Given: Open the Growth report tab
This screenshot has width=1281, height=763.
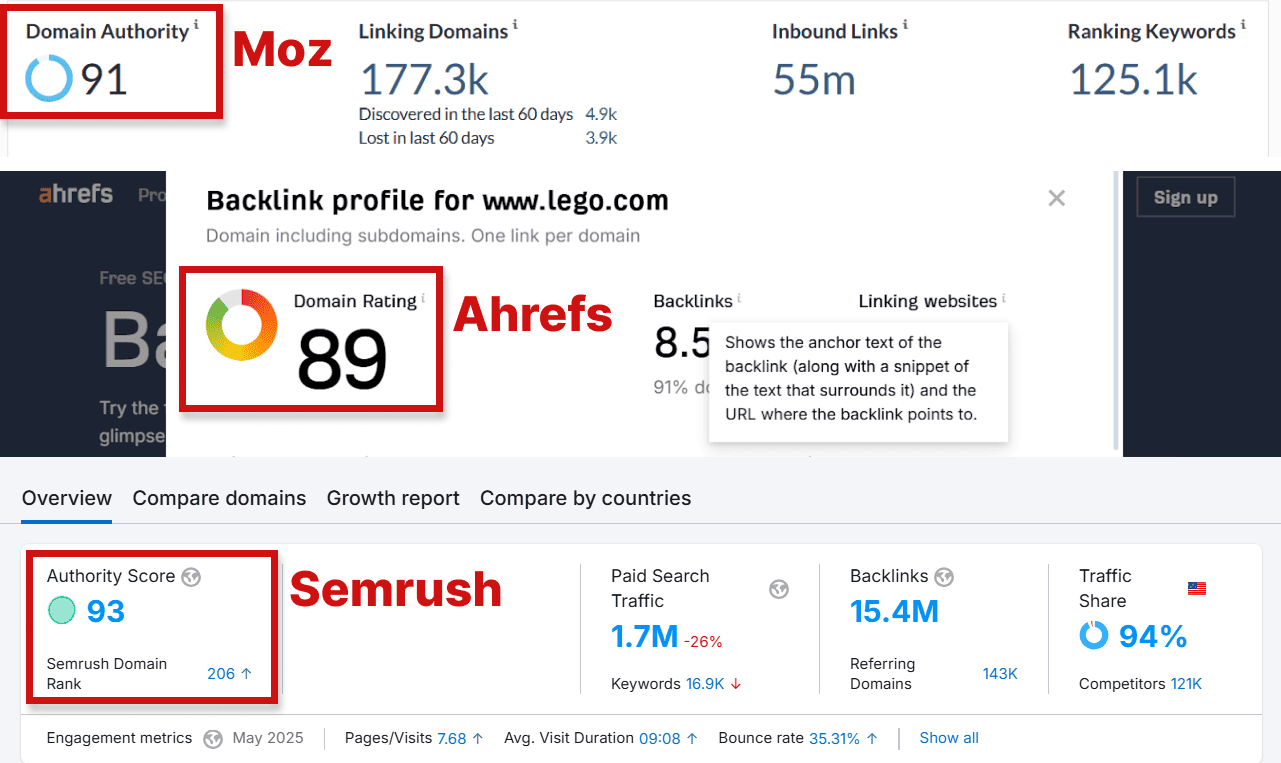Looking at the screenshot, I should [393, 498].
